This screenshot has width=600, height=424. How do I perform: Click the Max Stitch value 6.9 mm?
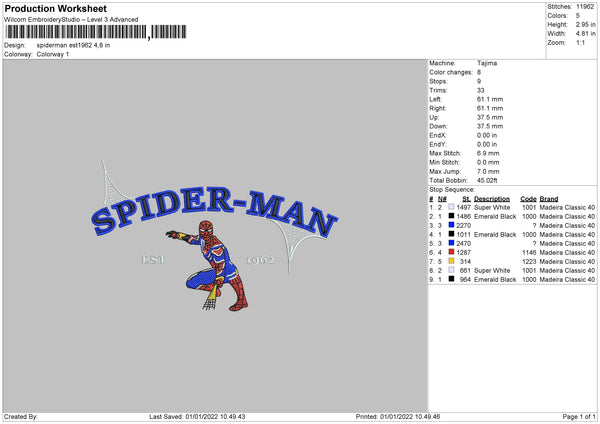click(488, 153)
